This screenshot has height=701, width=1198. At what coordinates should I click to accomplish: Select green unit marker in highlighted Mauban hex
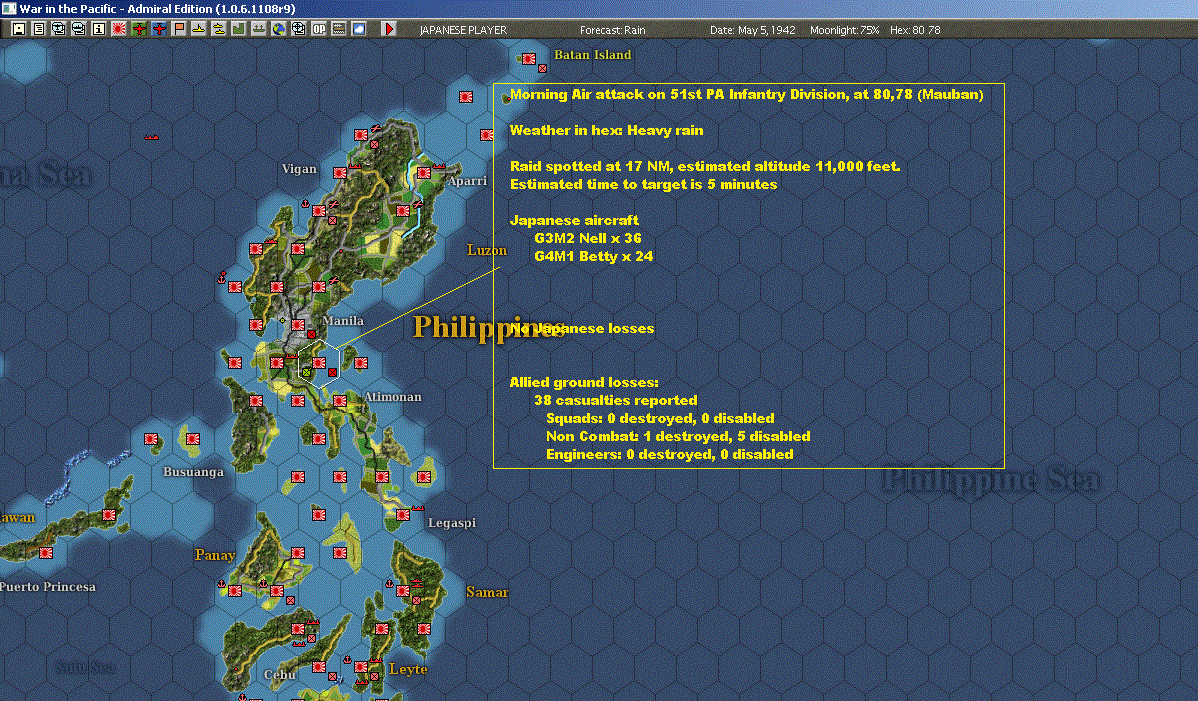[307, 372]
